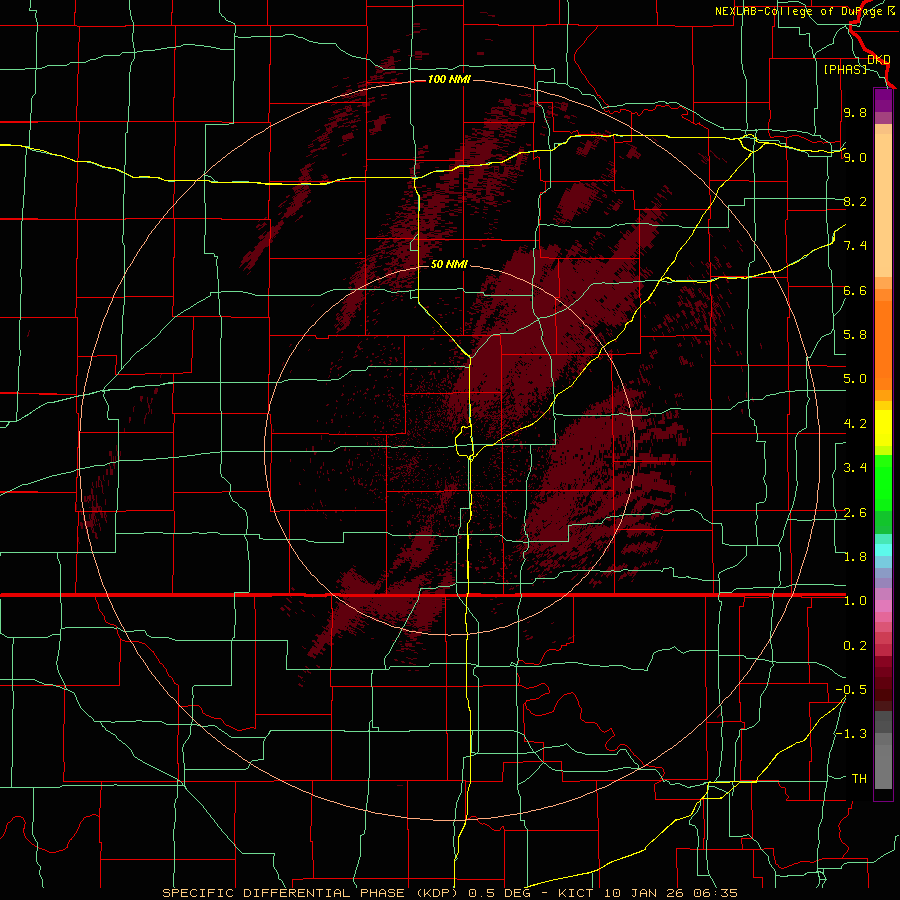Click the 8.2 value on the color scale
This screenshot has height=900, width=900.
[855, 201]
